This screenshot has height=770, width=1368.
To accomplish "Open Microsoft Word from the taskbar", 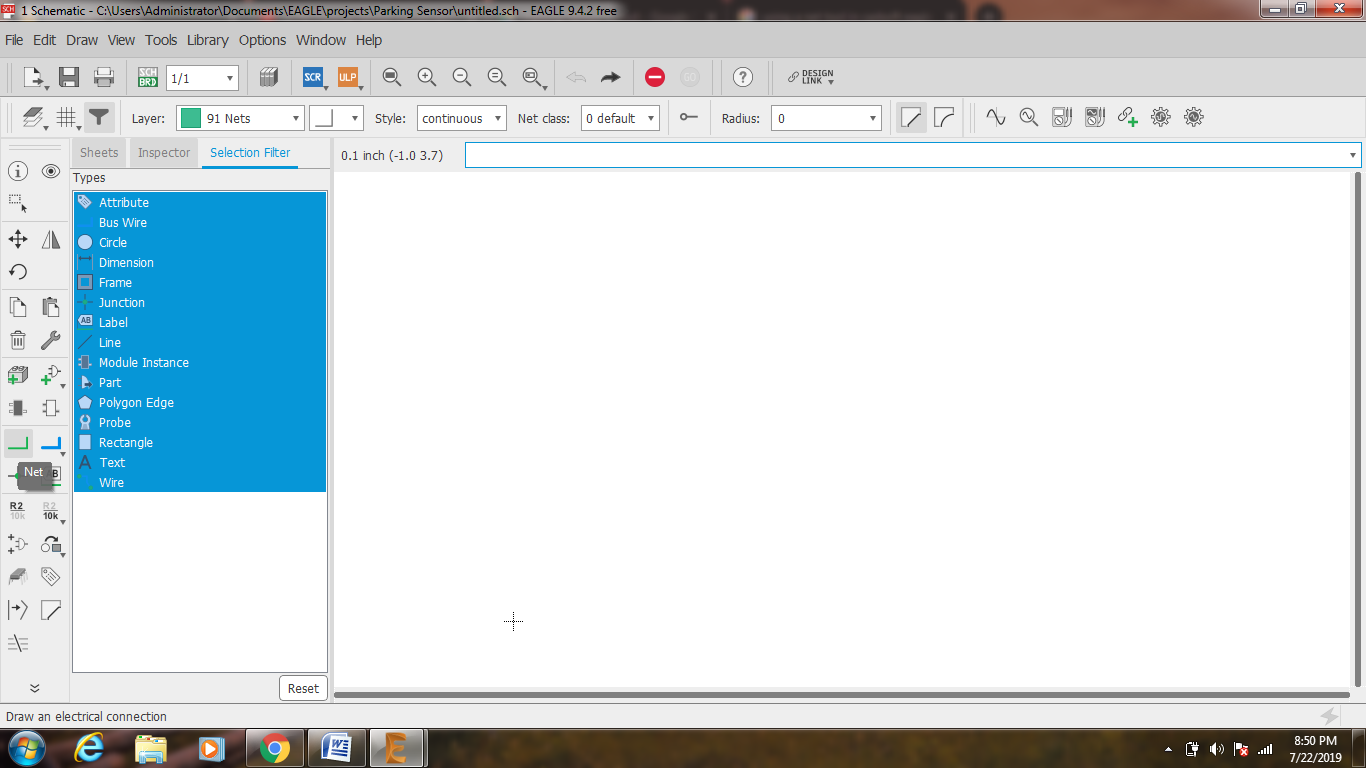I will (336, 748).
